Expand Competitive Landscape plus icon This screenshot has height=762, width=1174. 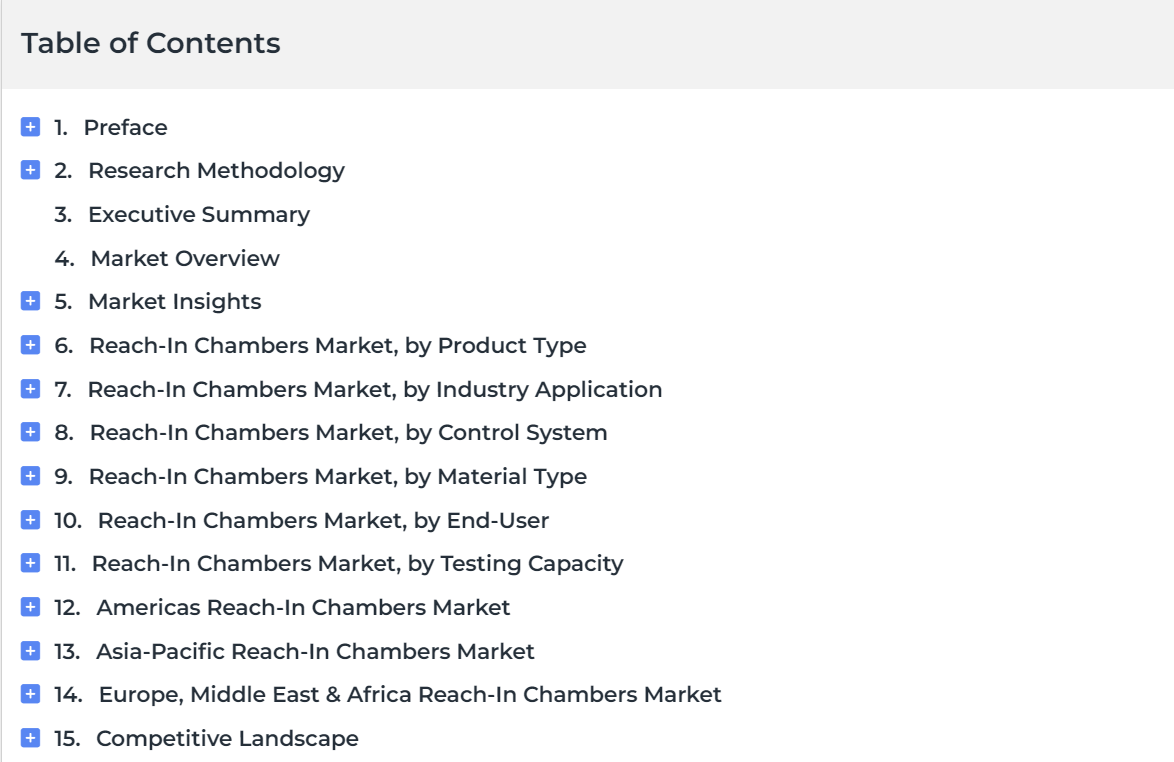[x=30, y=738]
